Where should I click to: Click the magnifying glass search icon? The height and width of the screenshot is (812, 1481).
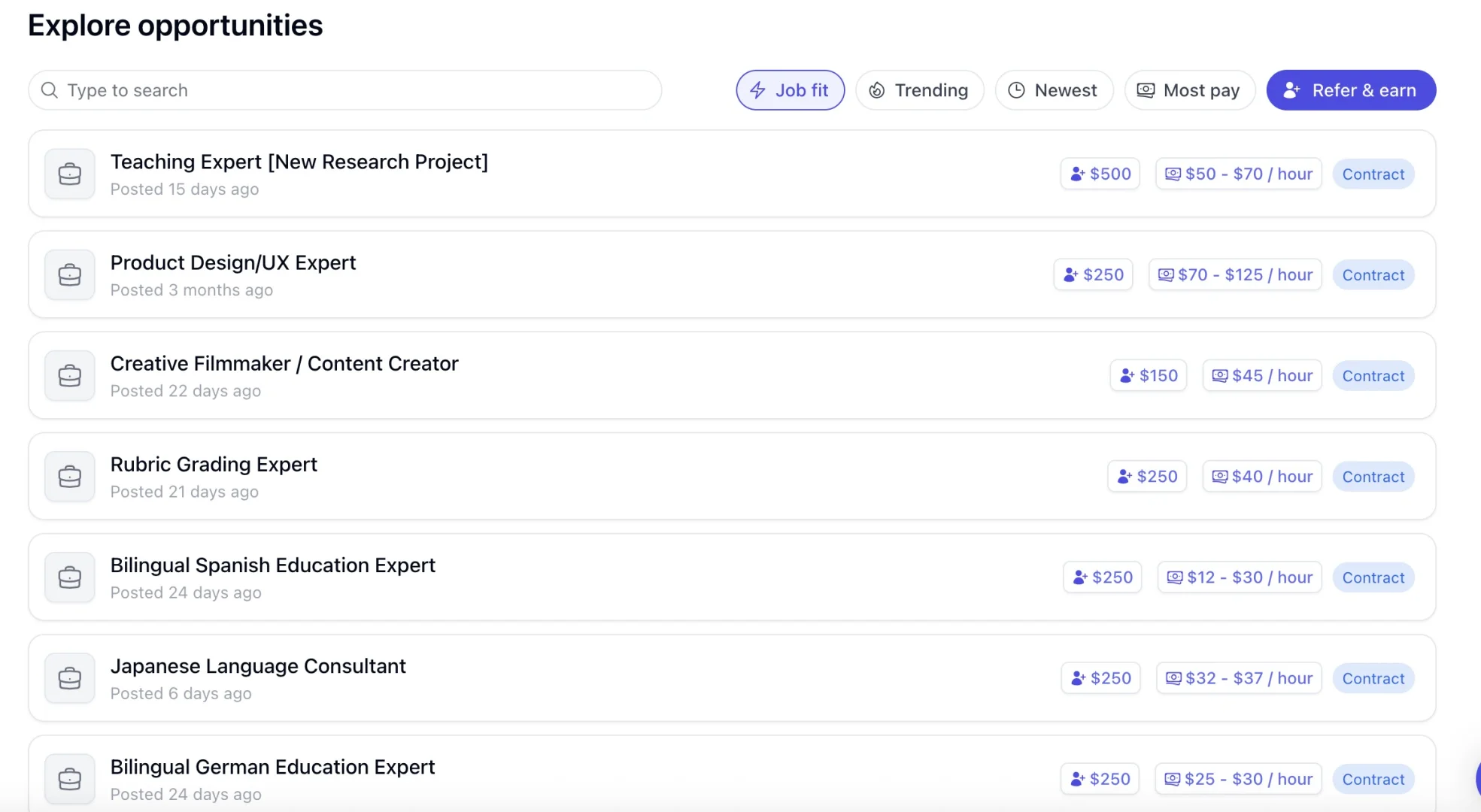coord(50,90)
